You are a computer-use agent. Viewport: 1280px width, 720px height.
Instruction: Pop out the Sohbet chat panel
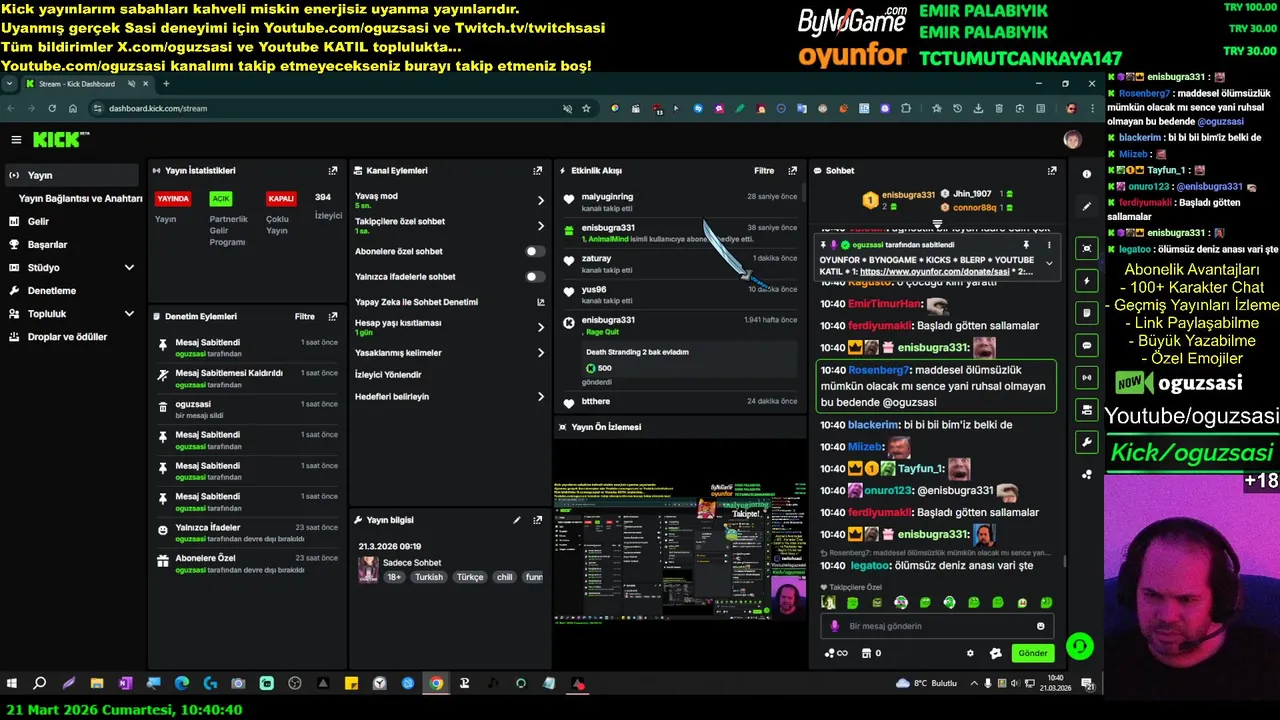[x=1052, y=171]
